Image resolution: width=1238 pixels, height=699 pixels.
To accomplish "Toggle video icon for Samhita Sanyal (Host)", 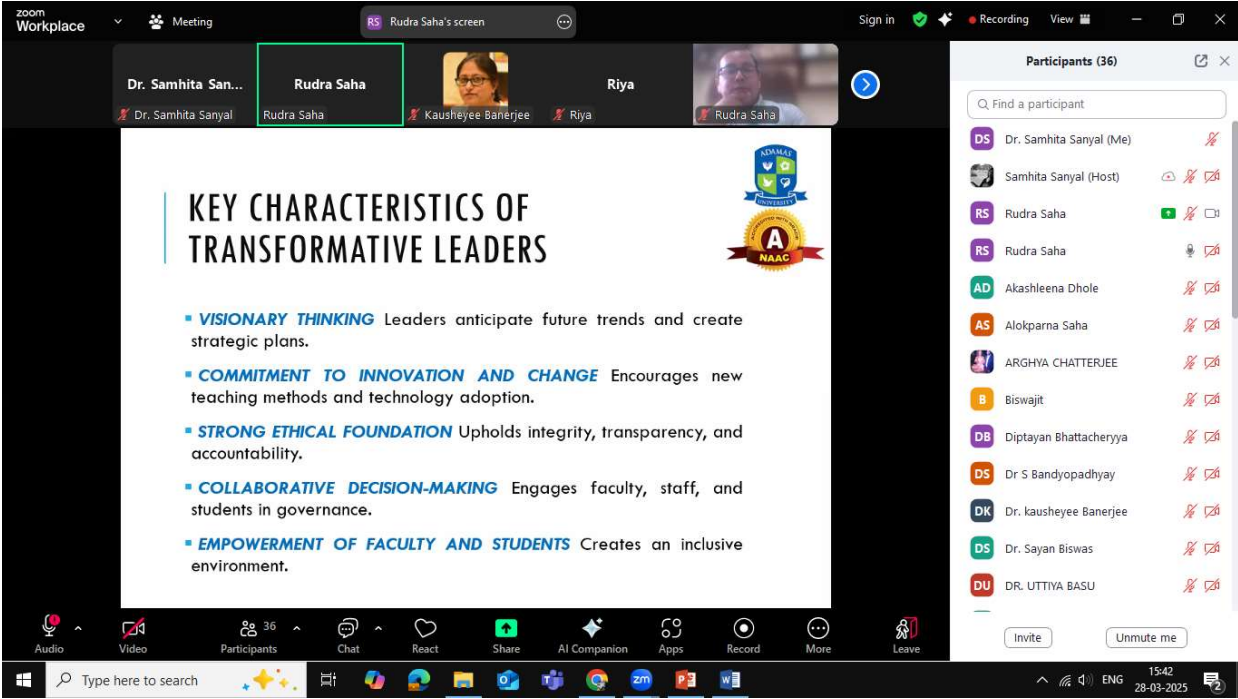I will click(1212, 177).
